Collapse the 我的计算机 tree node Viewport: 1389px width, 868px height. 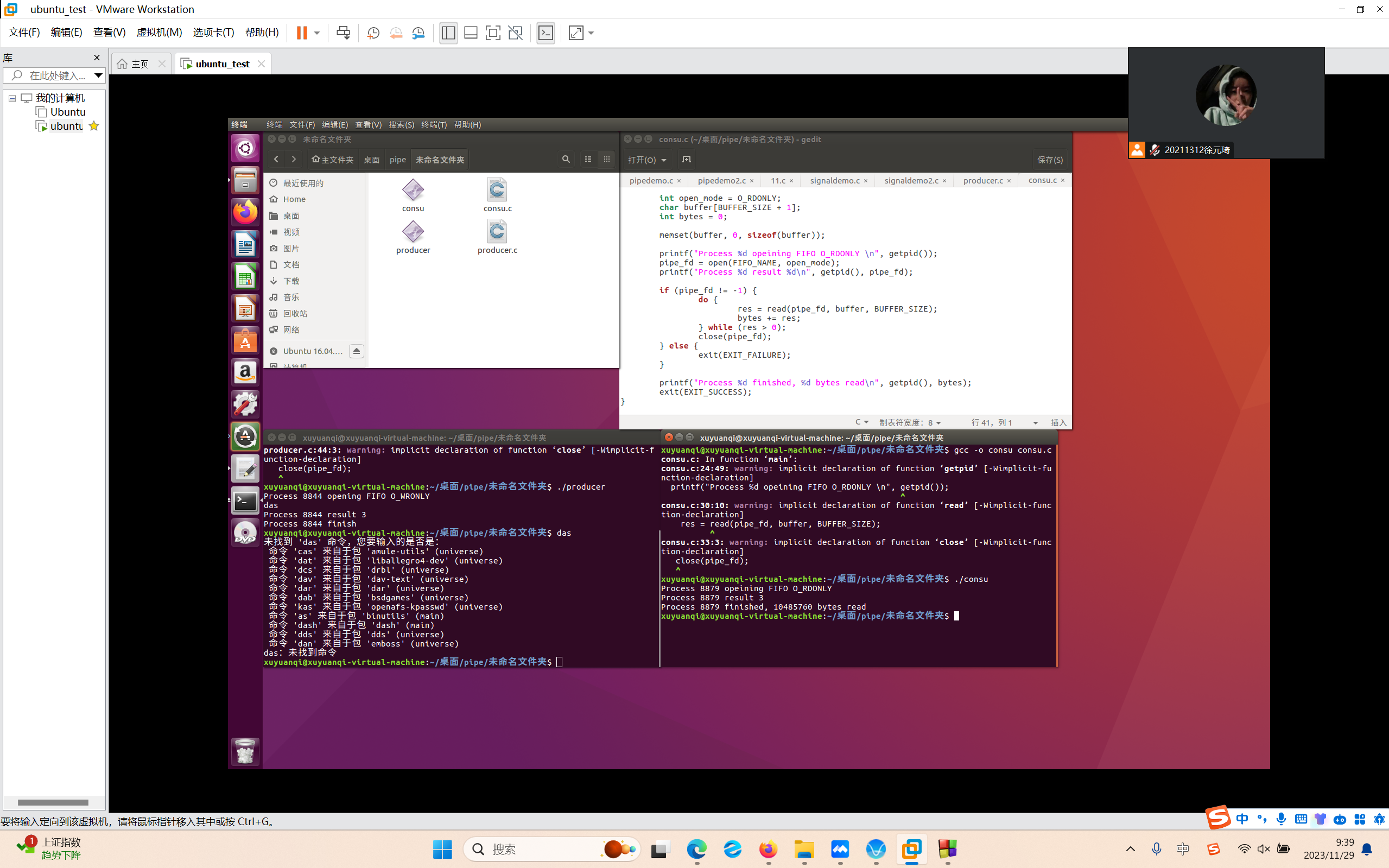(x=12, y=98)
